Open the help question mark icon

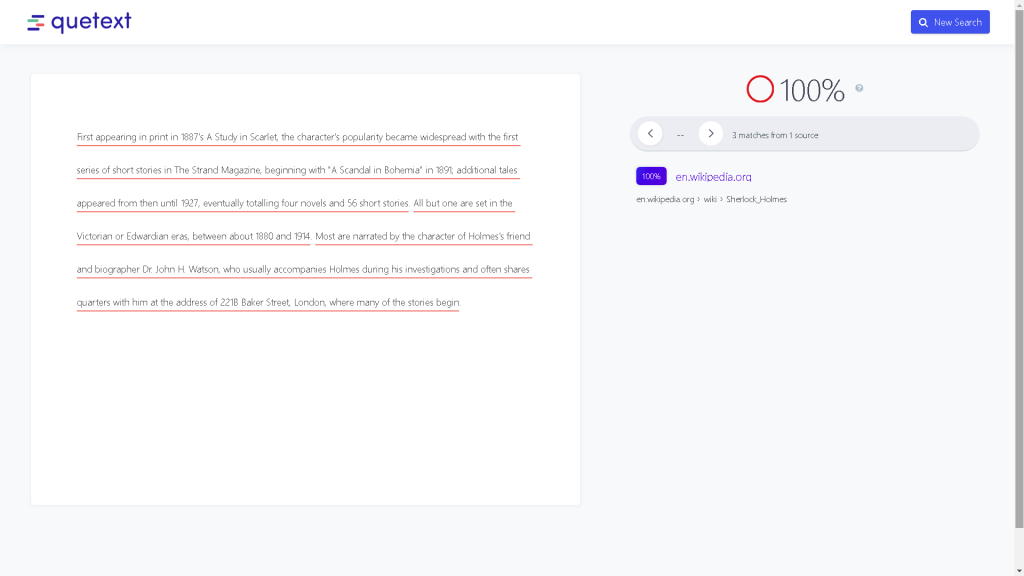click(x=859, y=88)
